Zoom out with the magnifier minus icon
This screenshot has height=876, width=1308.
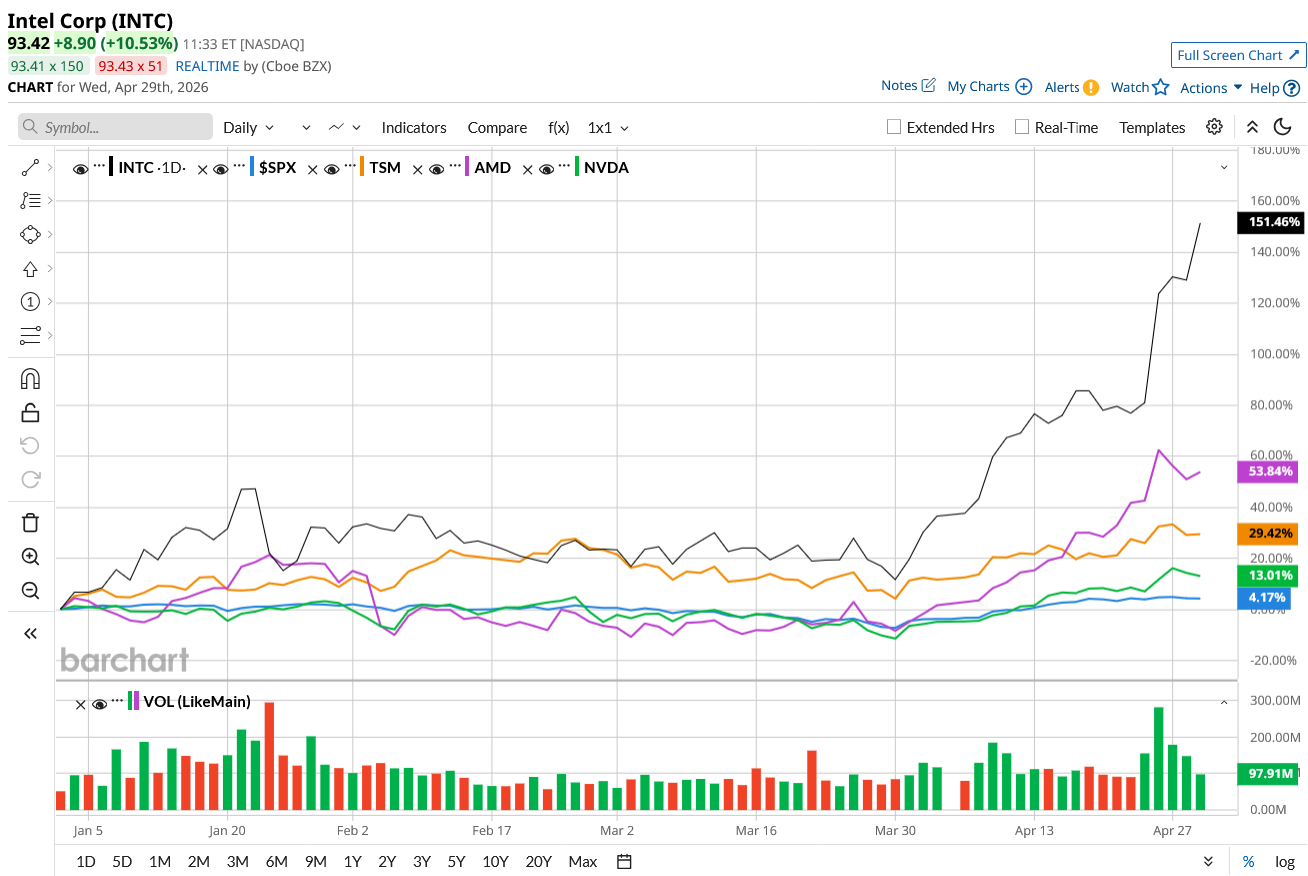point(30,590)
